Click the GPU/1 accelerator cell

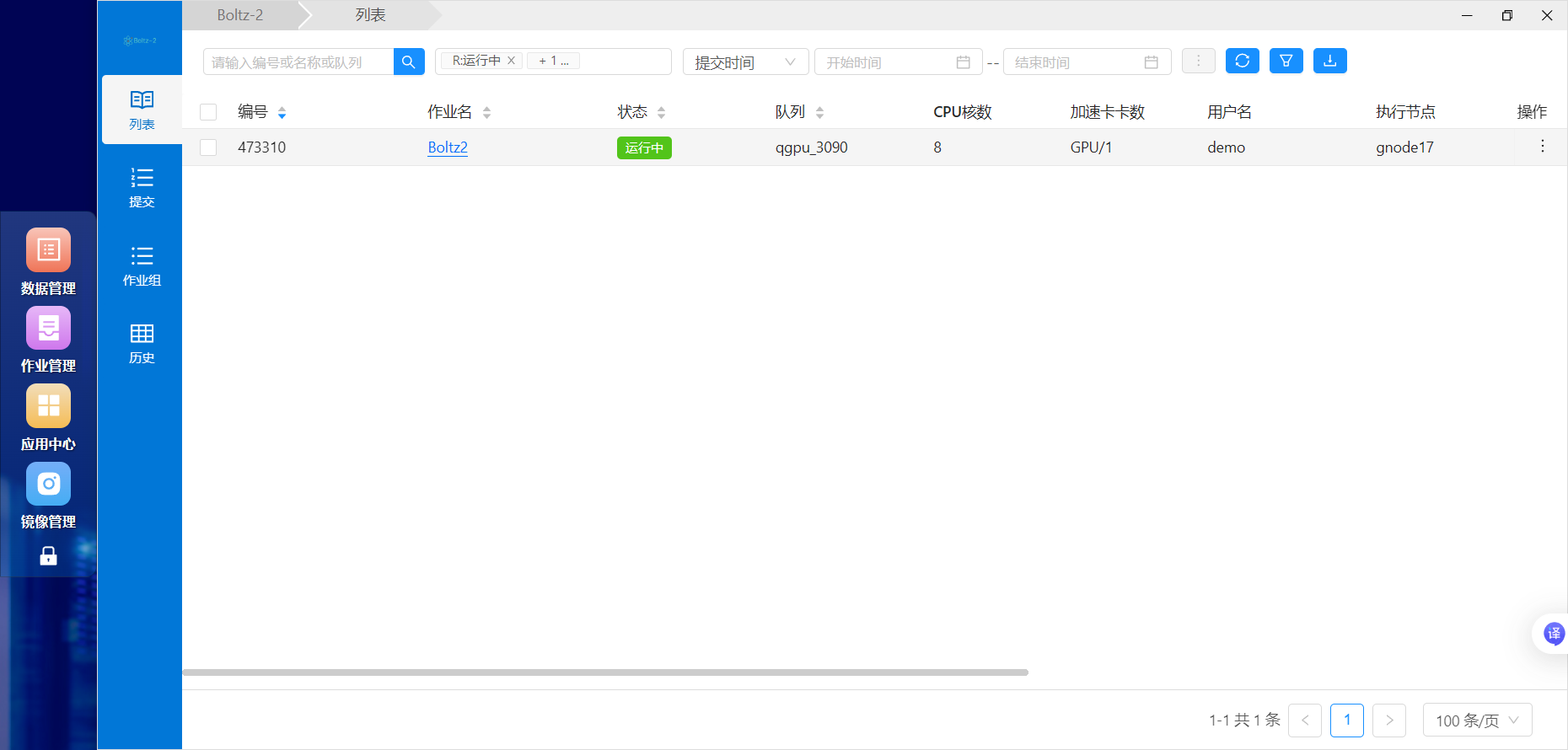tap(1091, 147)
